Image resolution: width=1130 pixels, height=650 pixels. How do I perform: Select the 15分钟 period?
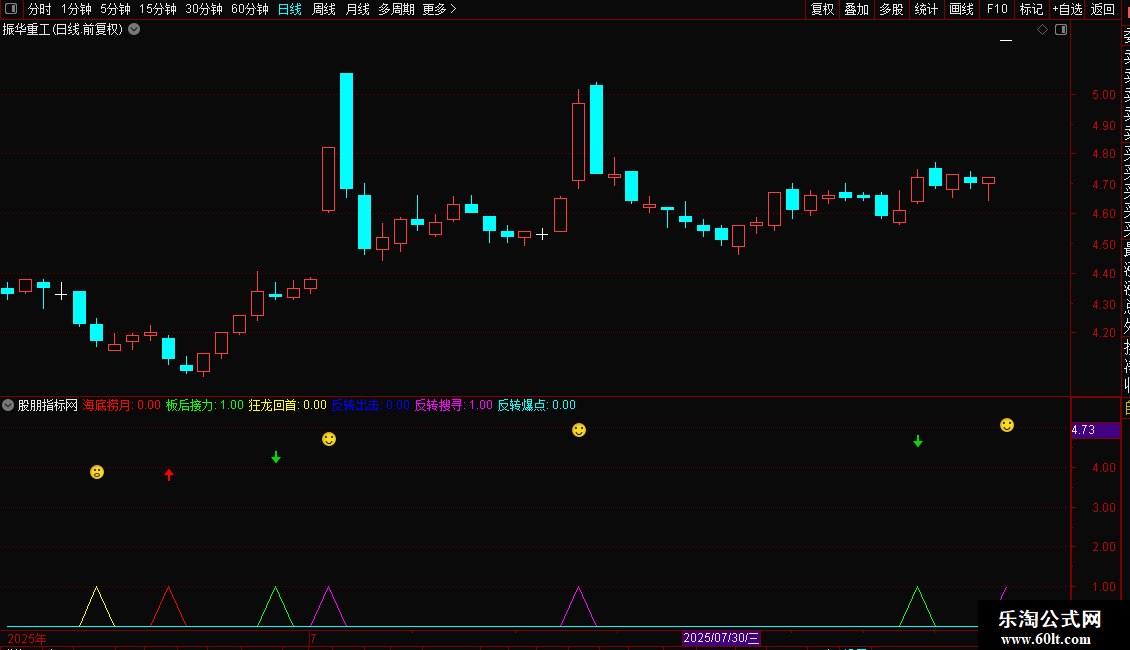[158, 9]
